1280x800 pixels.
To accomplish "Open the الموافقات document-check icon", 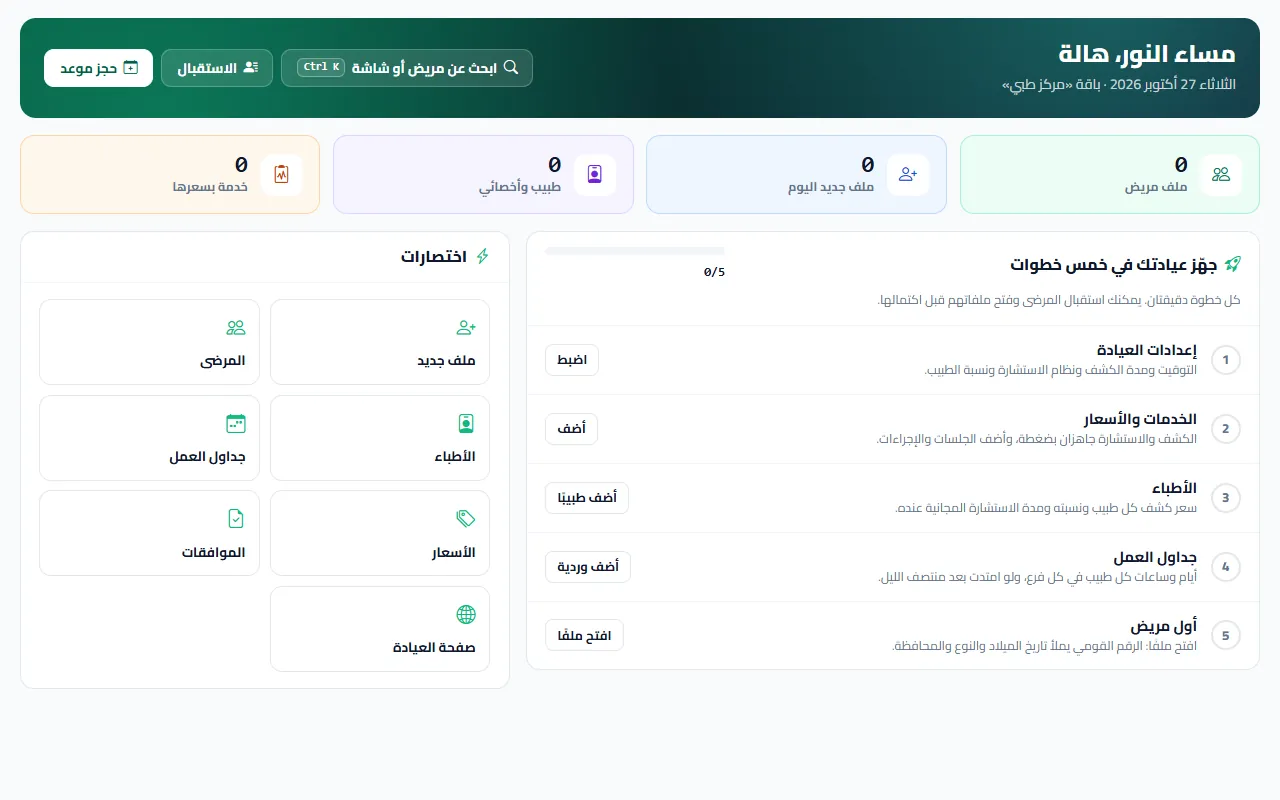I will [x=236, y=518].
